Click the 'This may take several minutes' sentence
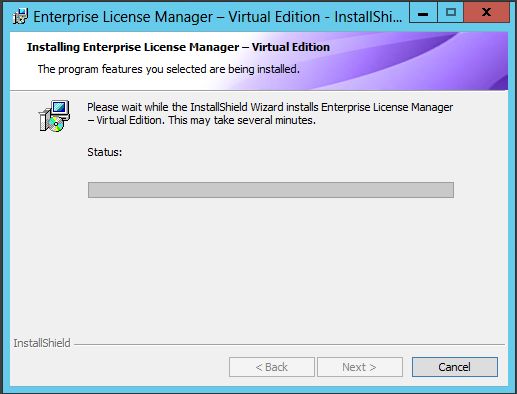517x394 pixels. point(242,120)
